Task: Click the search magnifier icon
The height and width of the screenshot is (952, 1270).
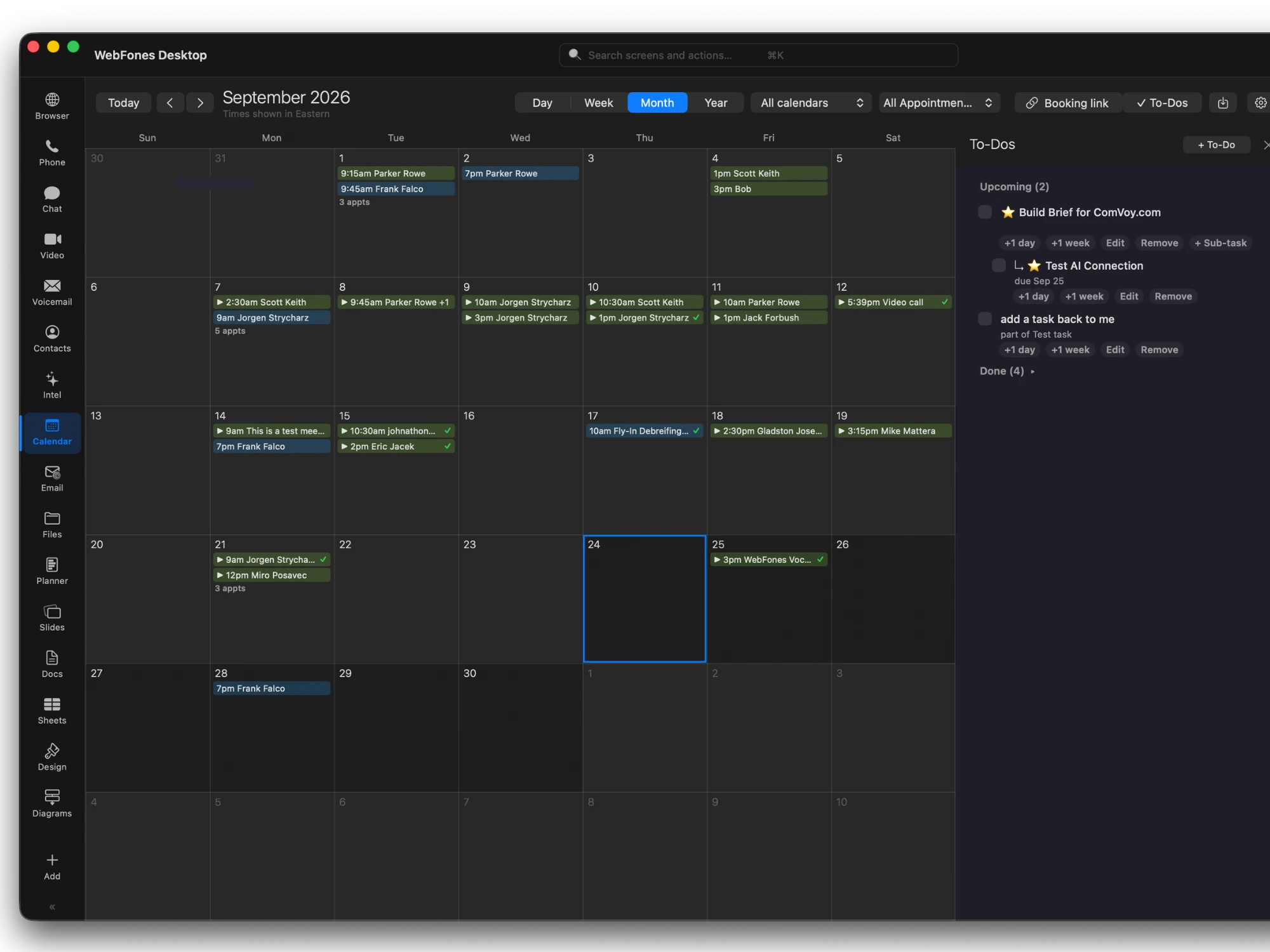Action: [x=574, y=55]
